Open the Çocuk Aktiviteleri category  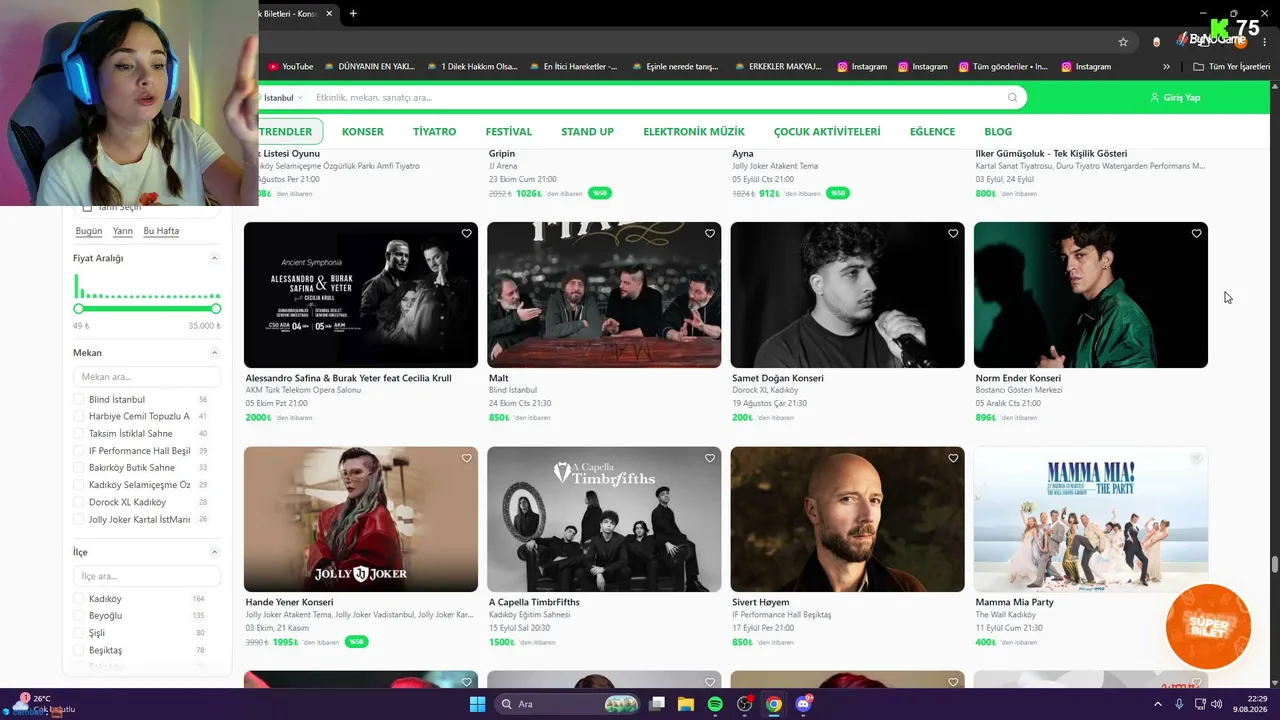coord(827,132)
